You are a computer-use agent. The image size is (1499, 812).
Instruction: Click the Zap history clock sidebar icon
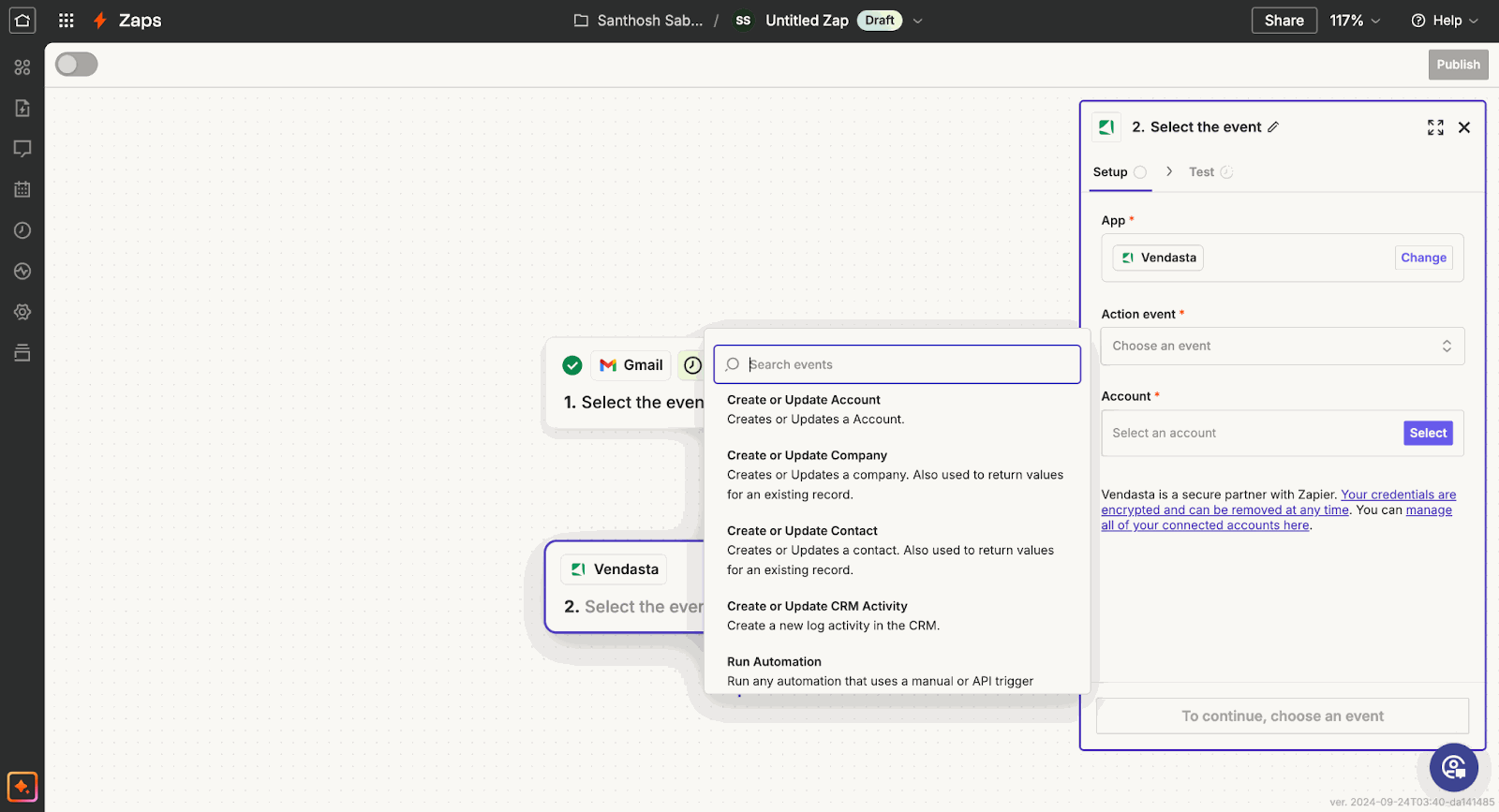point(22,230)
